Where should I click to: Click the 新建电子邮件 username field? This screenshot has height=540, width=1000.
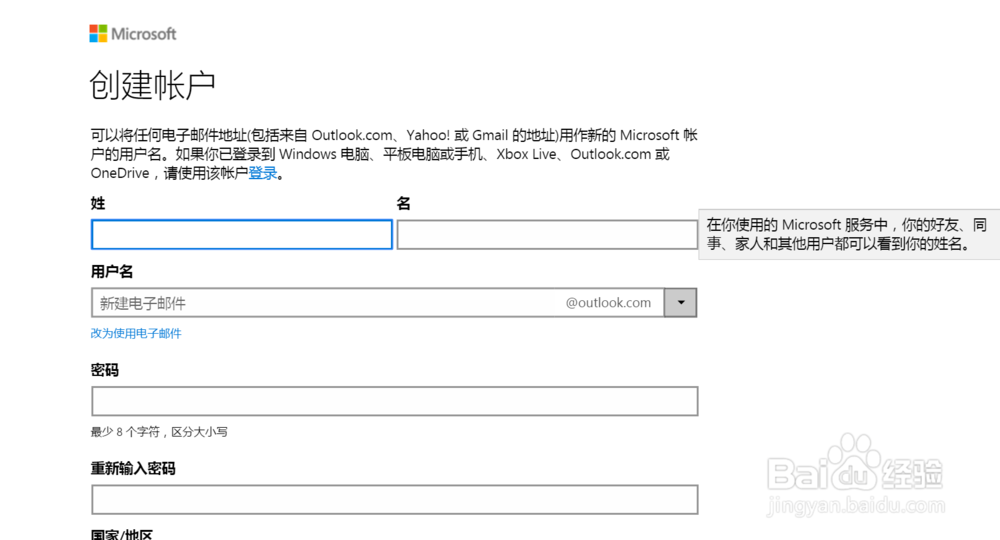tap(378, 303)
